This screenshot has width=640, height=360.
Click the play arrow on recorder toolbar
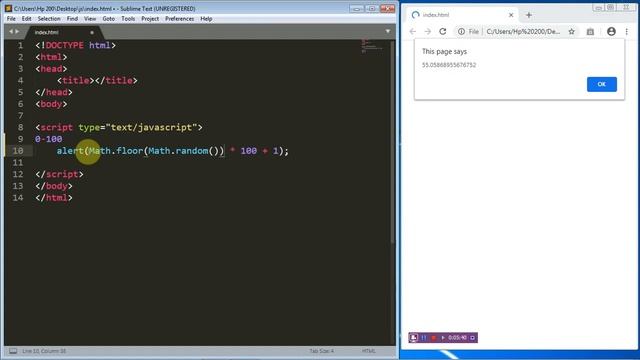tap(443, 338)
